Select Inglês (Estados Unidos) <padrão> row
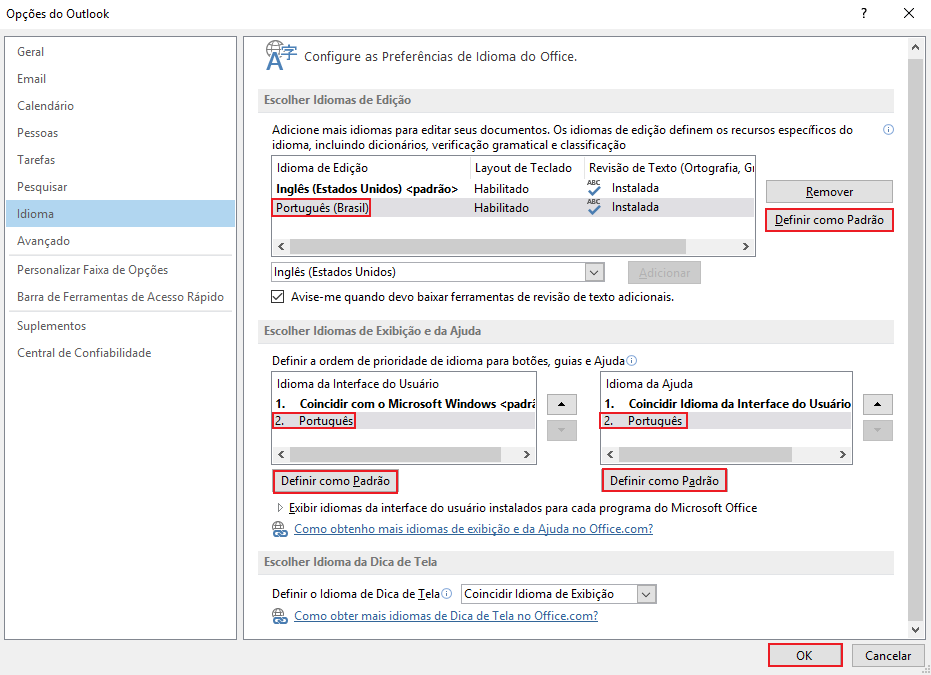Viewport: 931px width, 675px height. pos(512,188)
